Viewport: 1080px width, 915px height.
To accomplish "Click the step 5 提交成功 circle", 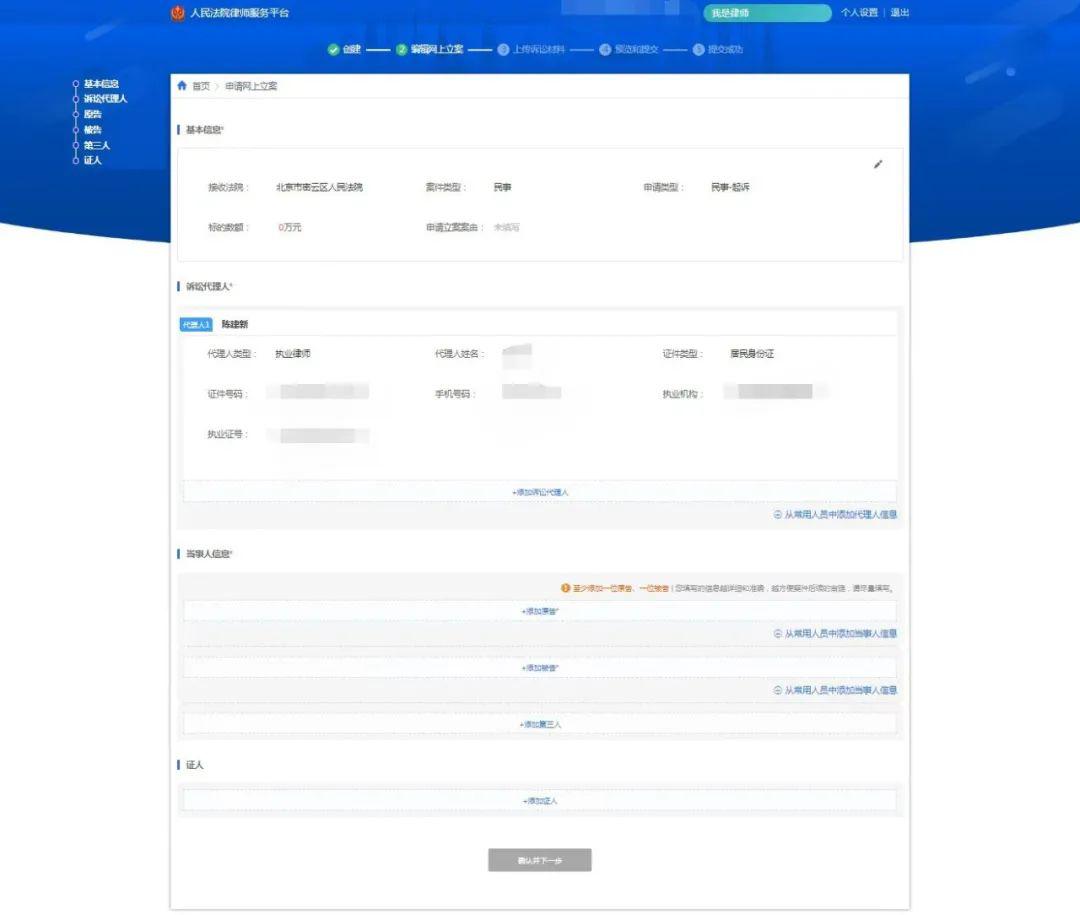I will pos(698,50).
